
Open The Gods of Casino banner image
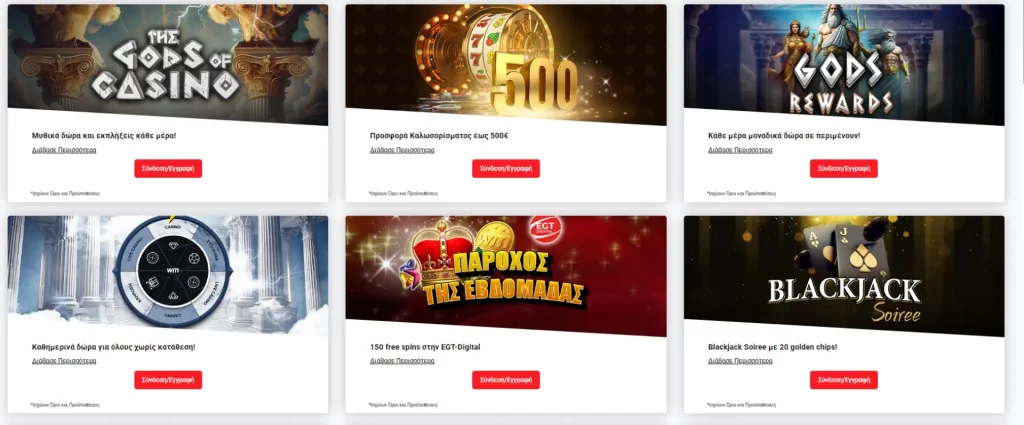pos(168,64)
